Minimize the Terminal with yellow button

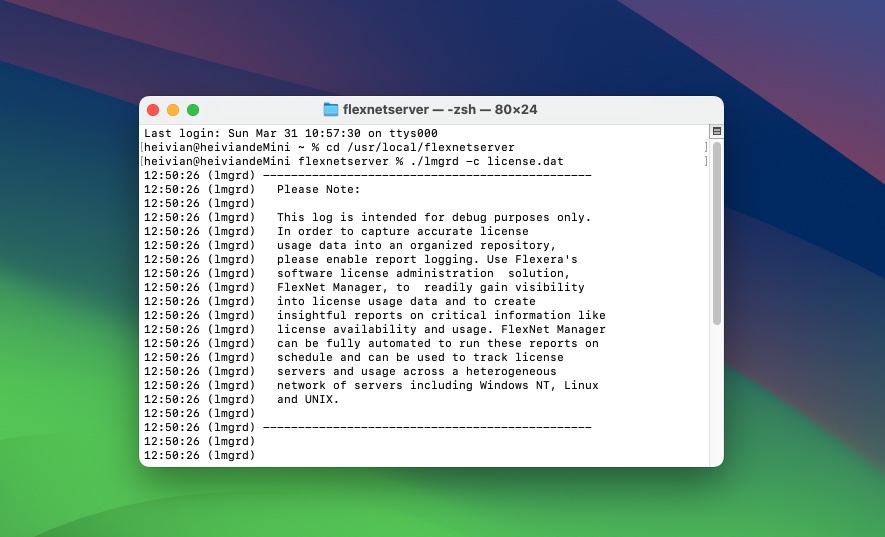tap(173, 110)
